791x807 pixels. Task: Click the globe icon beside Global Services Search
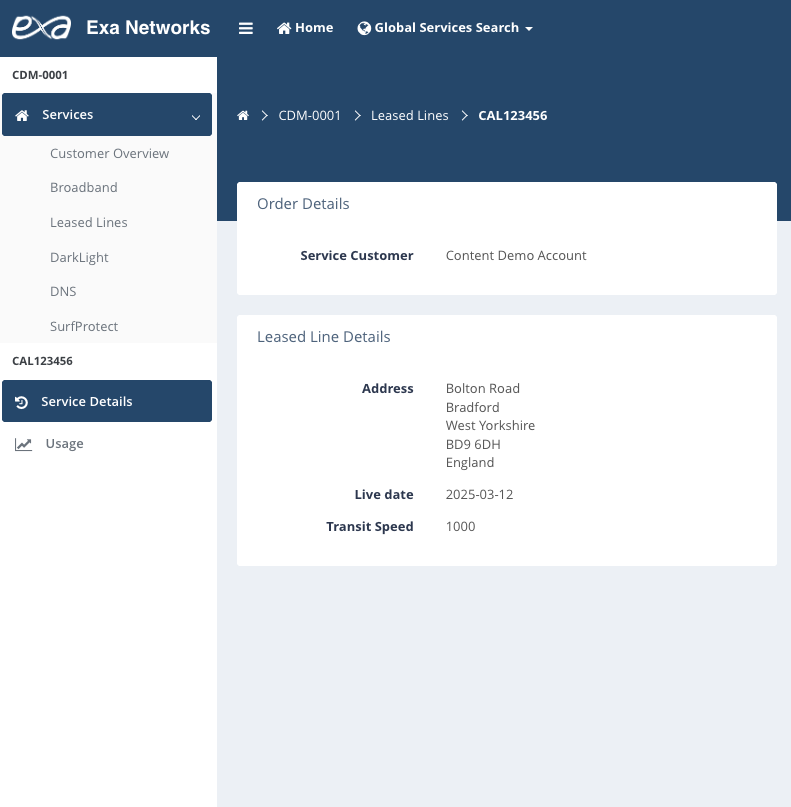tap(364, 28)
